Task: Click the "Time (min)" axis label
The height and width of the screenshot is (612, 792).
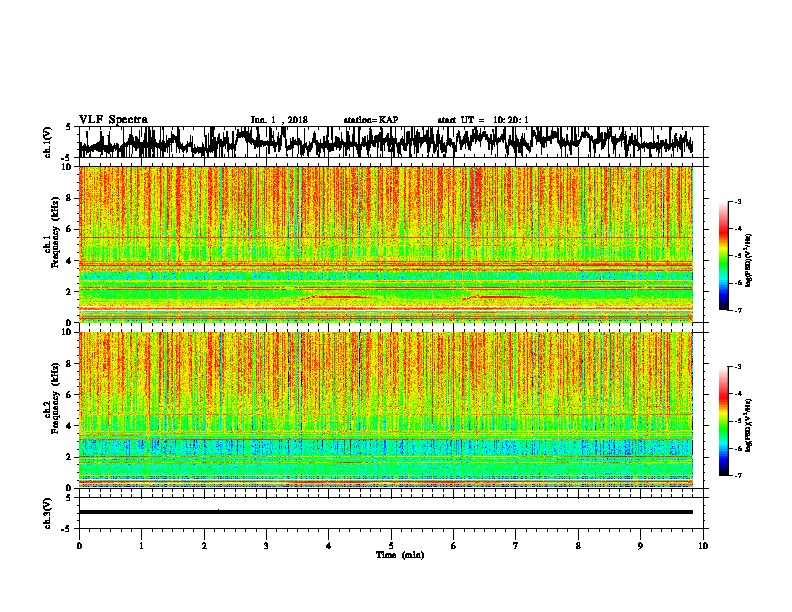Action: 400,555
